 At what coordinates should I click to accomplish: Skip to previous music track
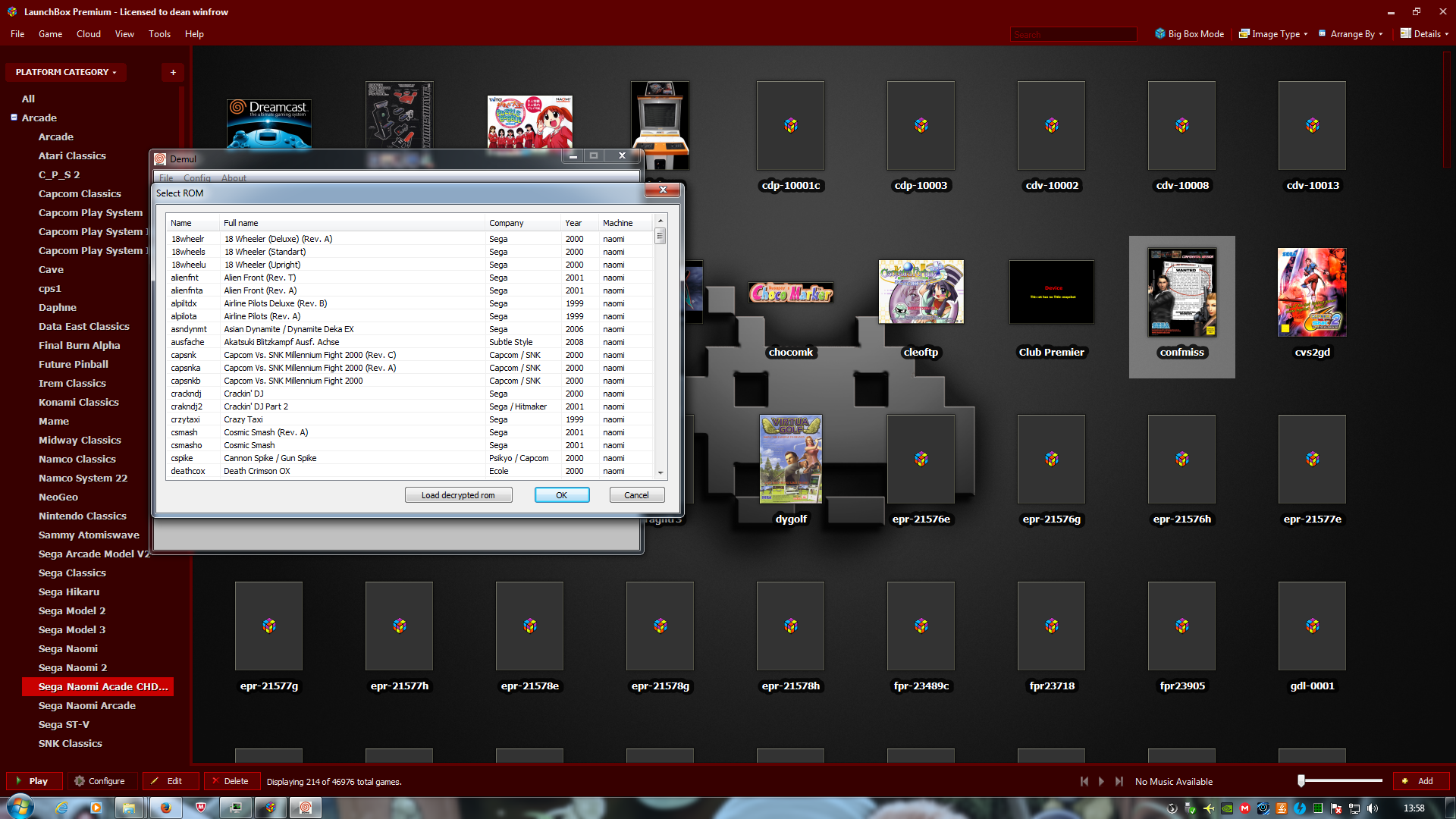tap(1084, 781)
